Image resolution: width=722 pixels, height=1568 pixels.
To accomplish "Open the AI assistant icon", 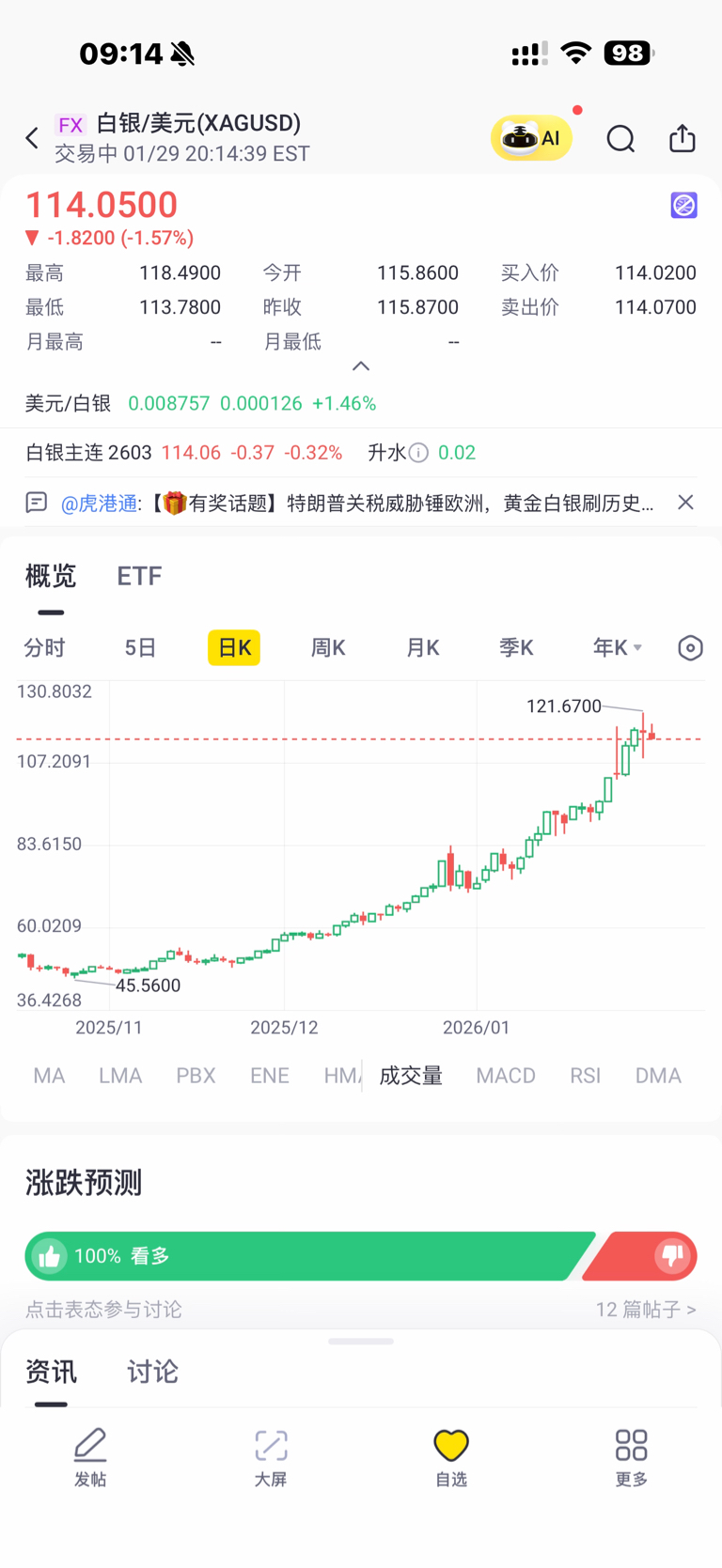I will pos(531,139).
